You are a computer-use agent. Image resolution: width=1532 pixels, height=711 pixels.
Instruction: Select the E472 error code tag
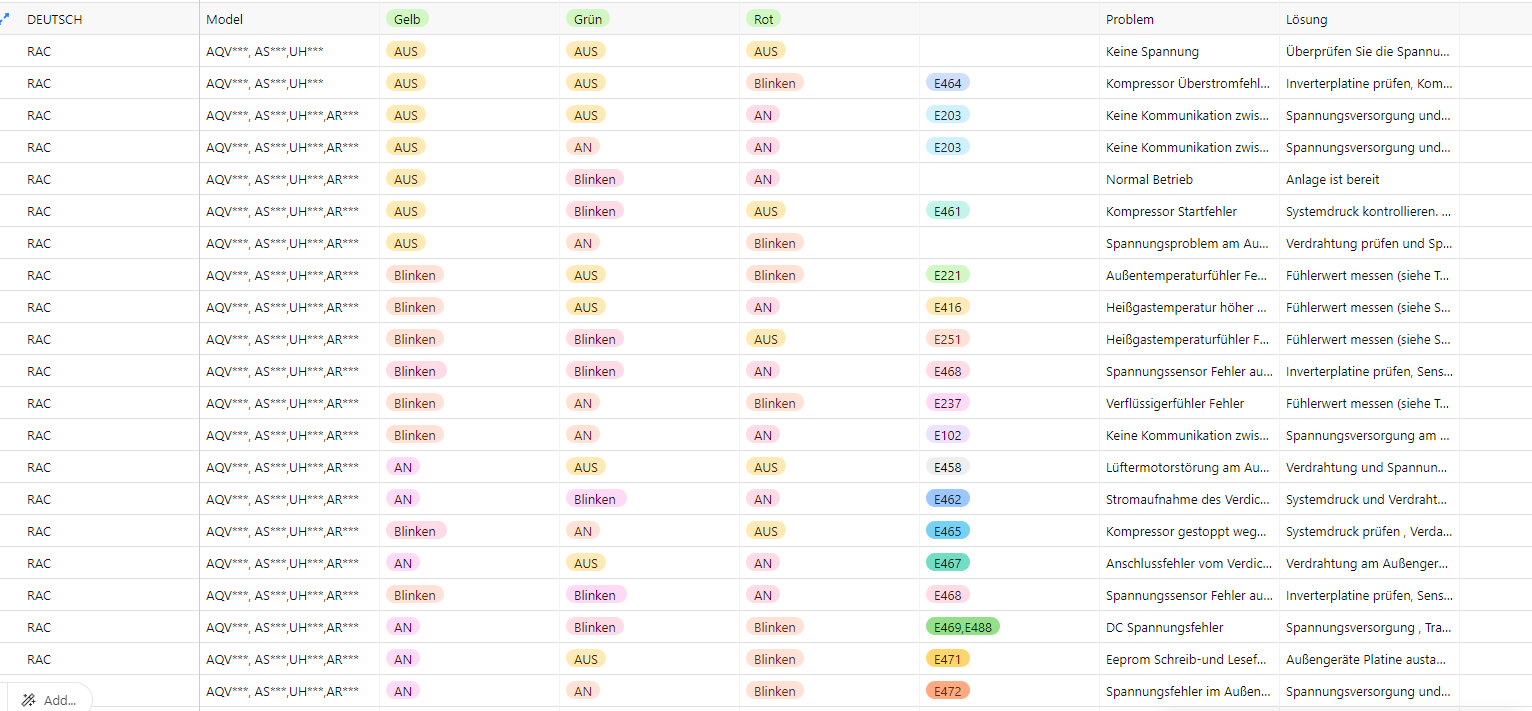tap(948, 691)
